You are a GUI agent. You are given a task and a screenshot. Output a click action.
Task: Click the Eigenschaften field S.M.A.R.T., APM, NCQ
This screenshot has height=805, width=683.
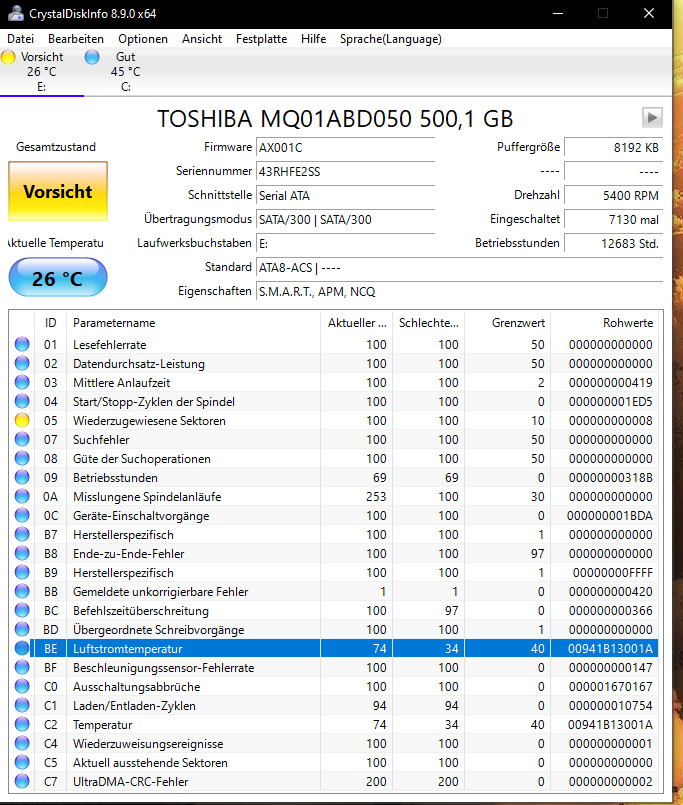[x=459, y=292]
